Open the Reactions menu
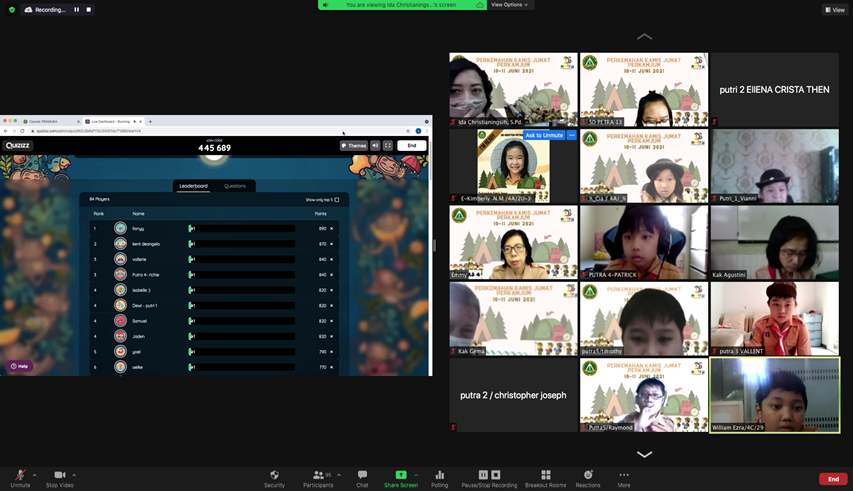853x491 pixels. click(x=588, y=476)
